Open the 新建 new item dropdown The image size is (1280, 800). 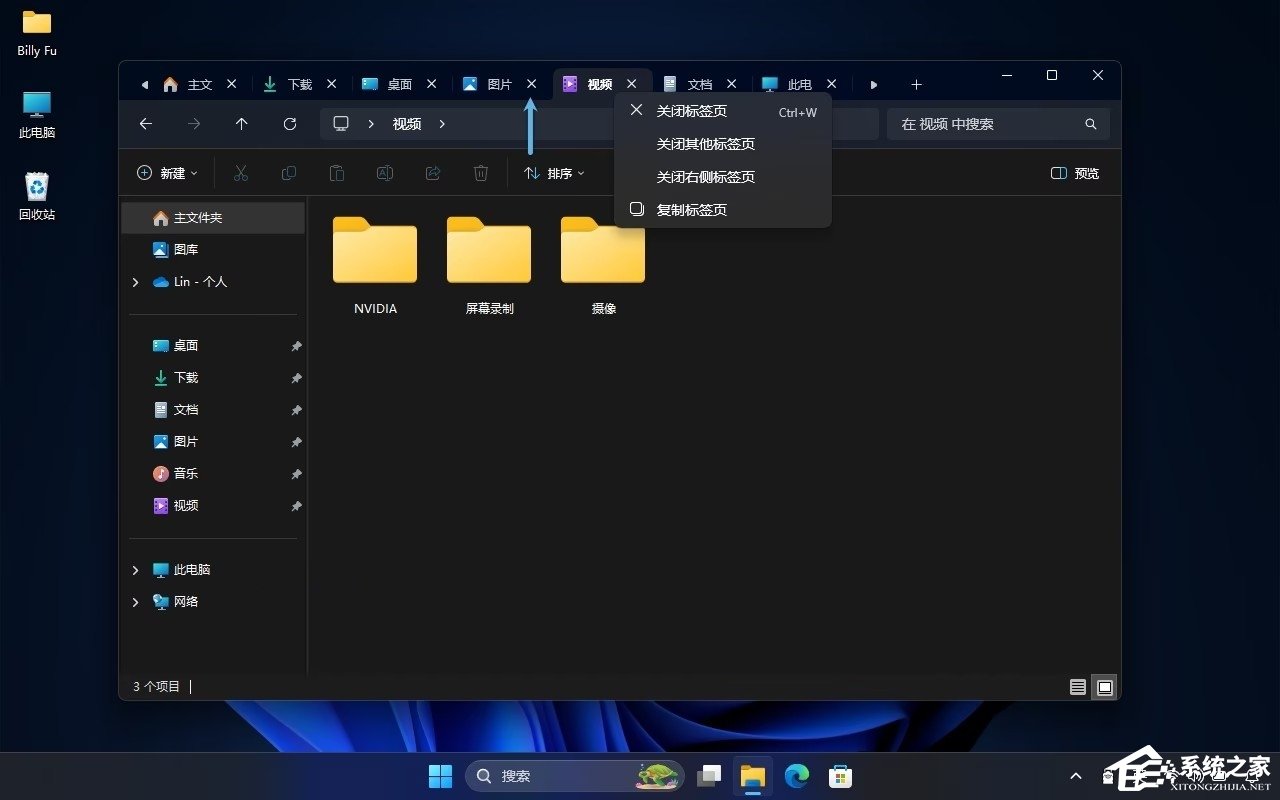167,172
